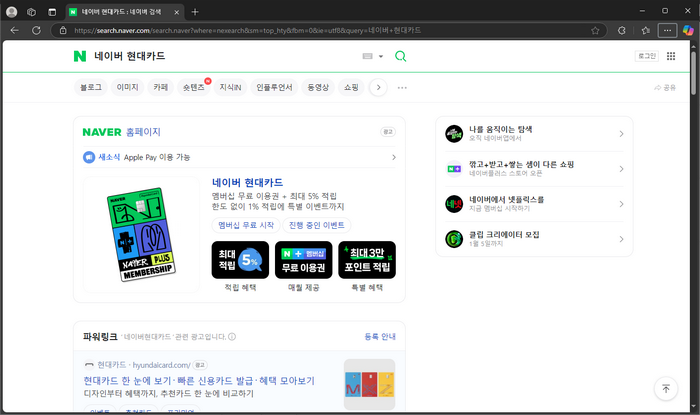This screenshot has height=415, width=700.
Task: Click the 새소식 megaphone icon
Action: pos(89,157)
